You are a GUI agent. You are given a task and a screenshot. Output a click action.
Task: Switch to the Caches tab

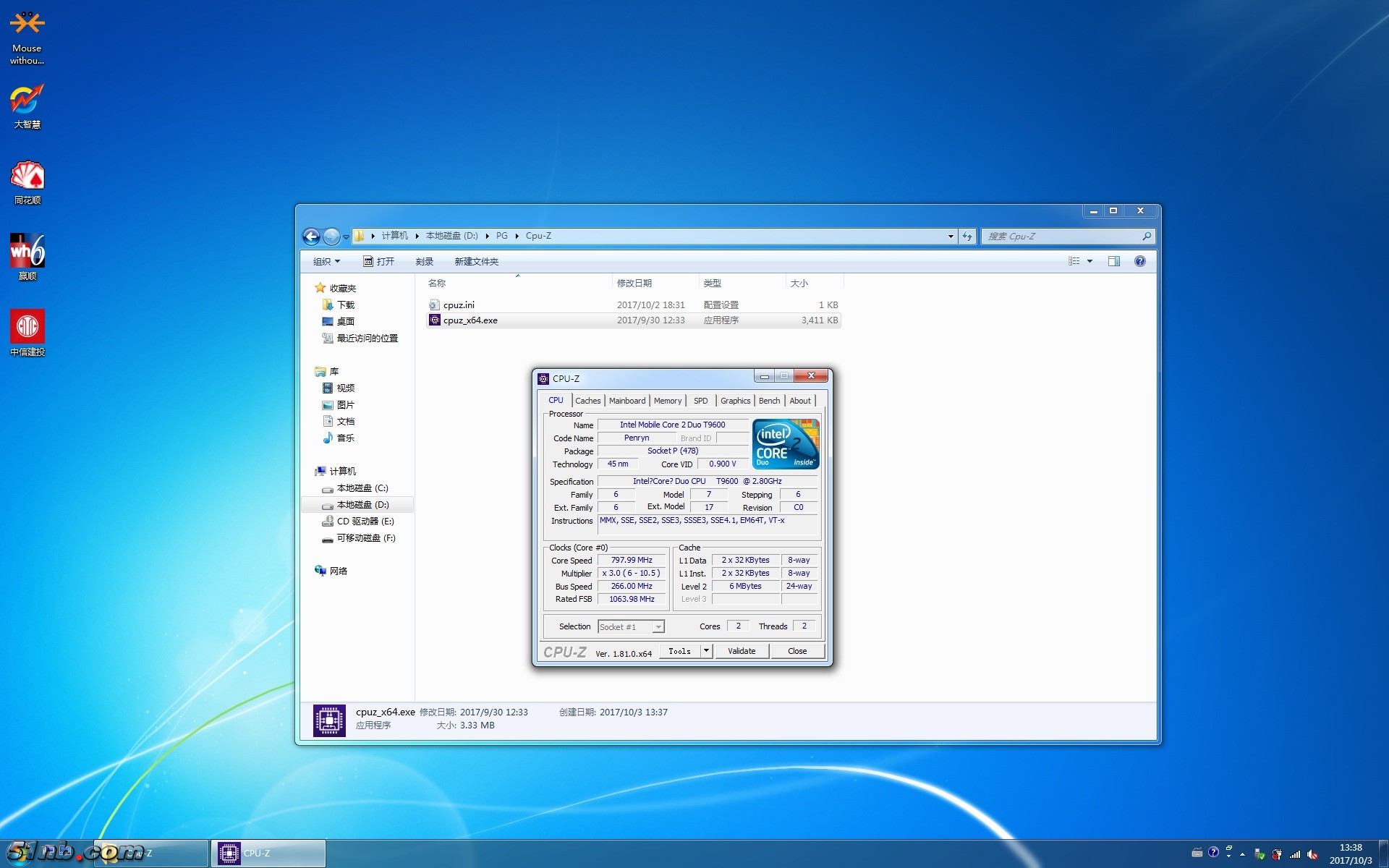click(587, 401)
